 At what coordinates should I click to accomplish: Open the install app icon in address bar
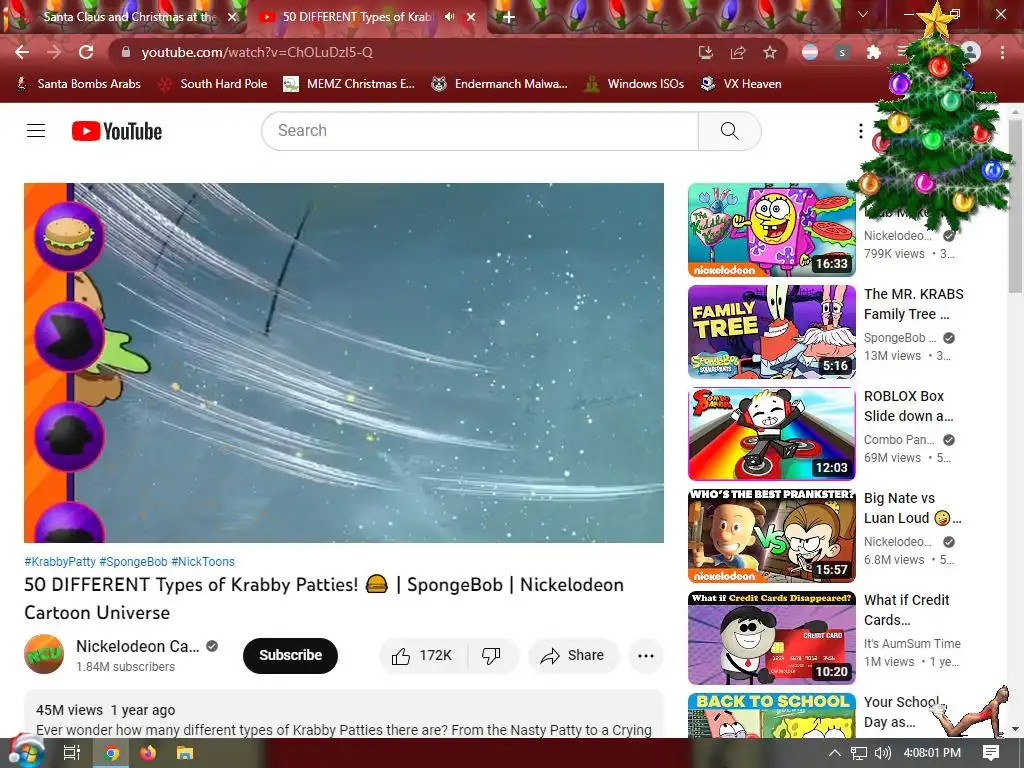tap(705, 52)
